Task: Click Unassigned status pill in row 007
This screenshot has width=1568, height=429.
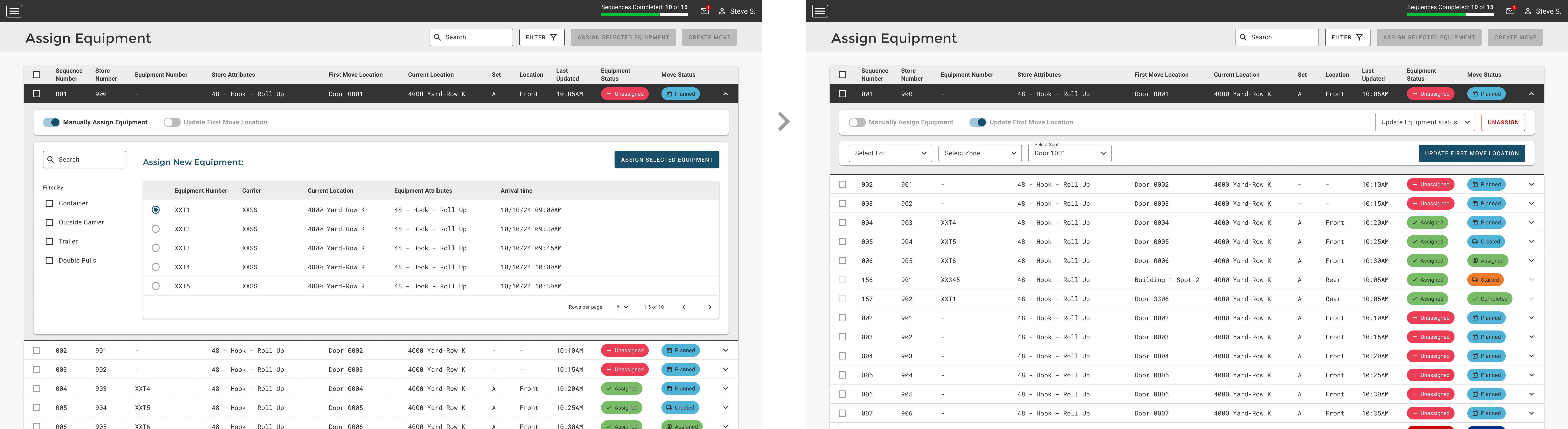Action: click(x=1430, y=413)
